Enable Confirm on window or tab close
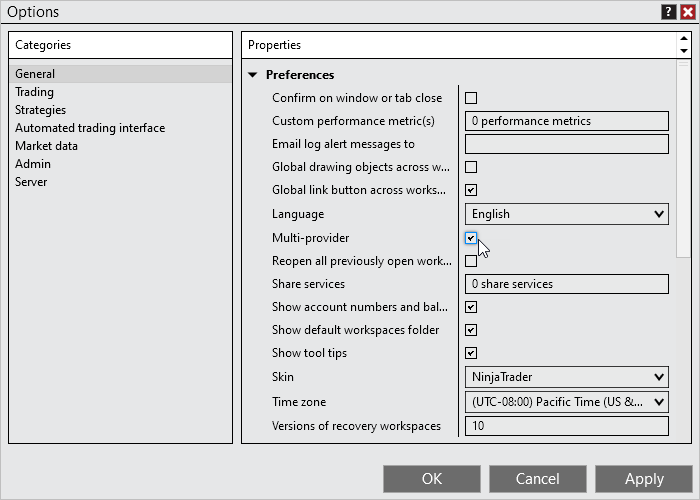Image resolution: width=700 pixels, height=500 pixels. coord(471,98)
